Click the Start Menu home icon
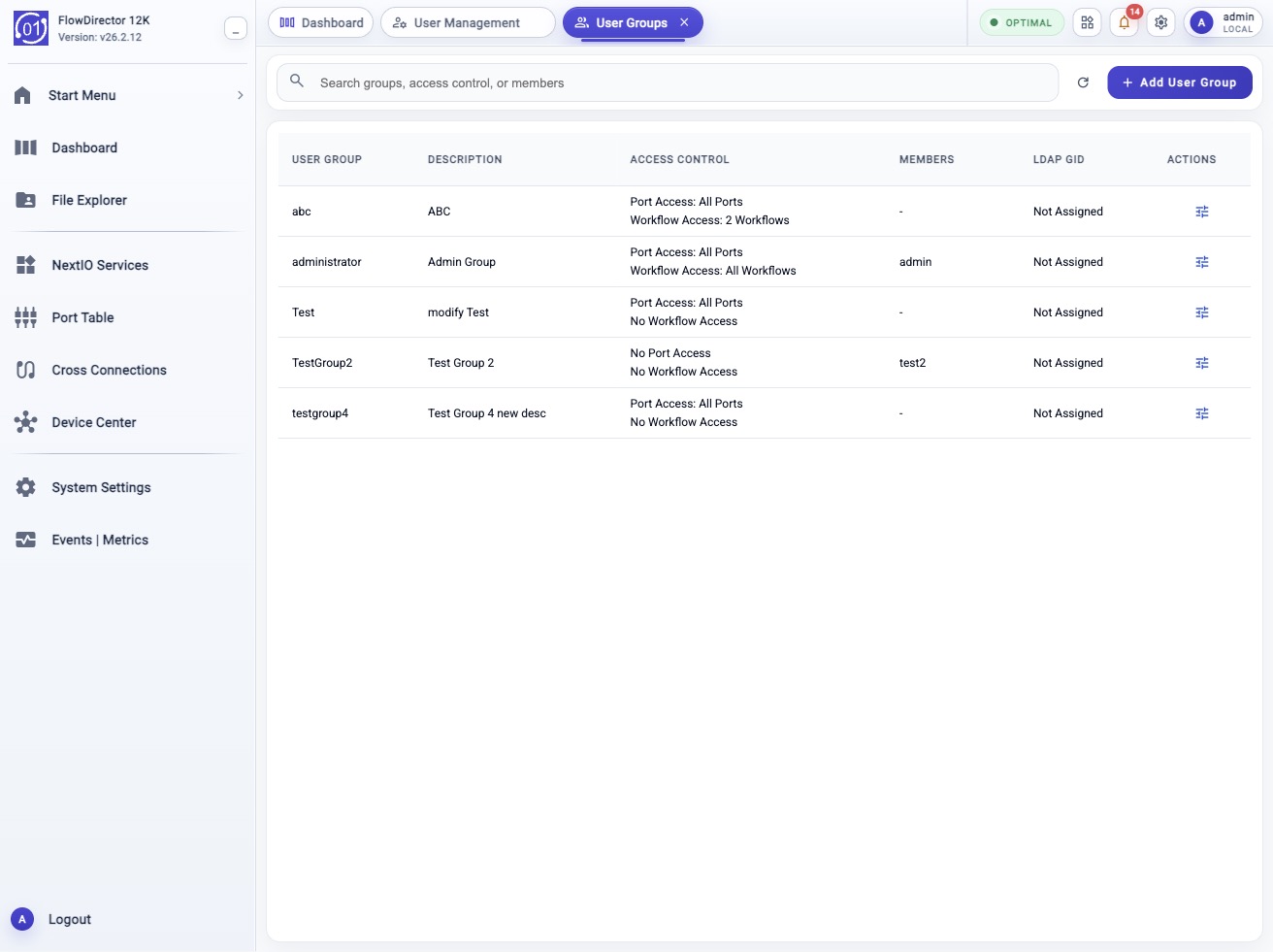The image size is (1273, 952). pos(23,95)
